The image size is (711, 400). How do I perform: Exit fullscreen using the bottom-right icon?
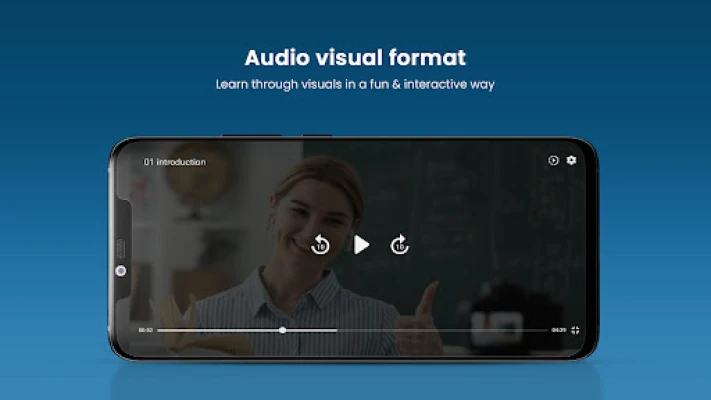tap(575, 330)
